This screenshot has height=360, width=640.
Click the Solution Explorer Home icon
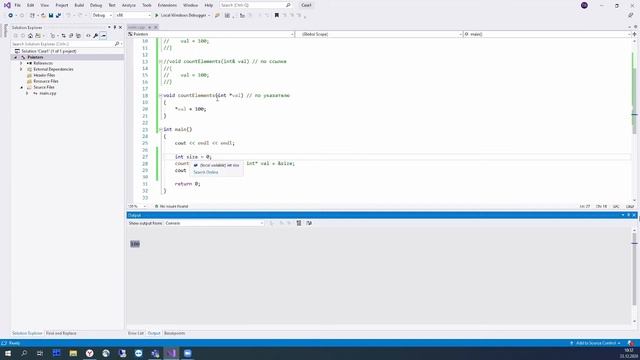point(30,36)
